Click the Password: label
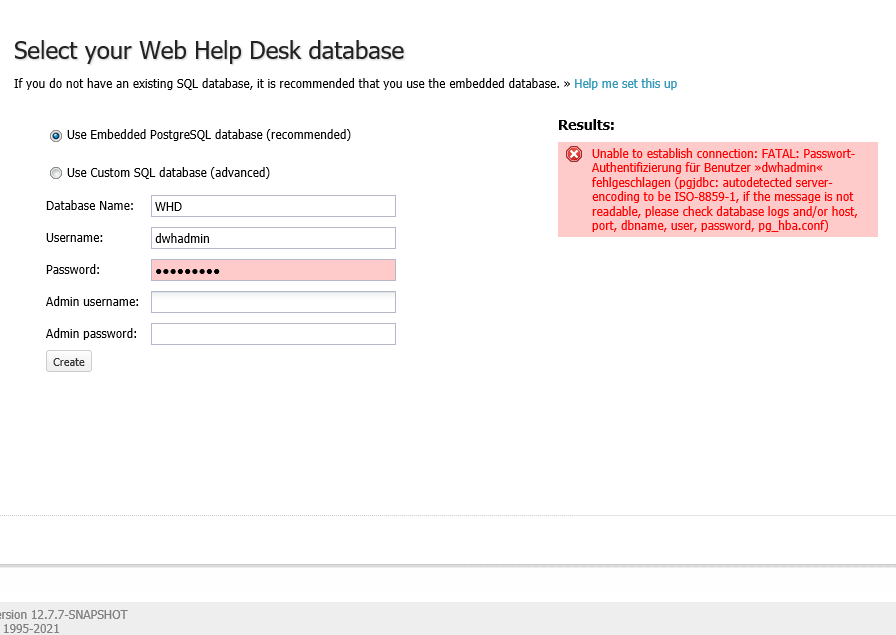The image size is (896, 635). (x=73, y=270)
